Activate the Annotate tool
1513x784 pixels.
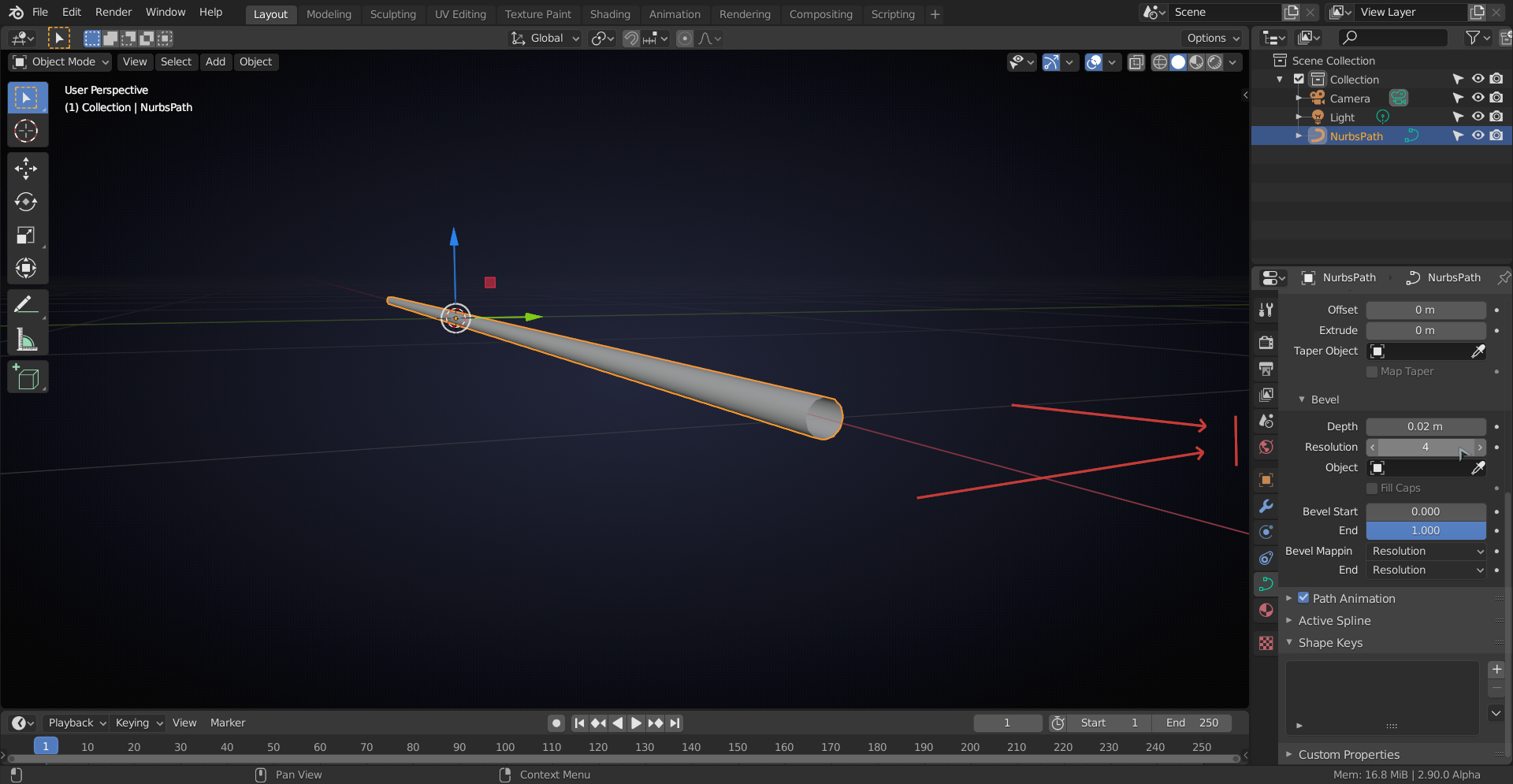click(x=27, y=303)
